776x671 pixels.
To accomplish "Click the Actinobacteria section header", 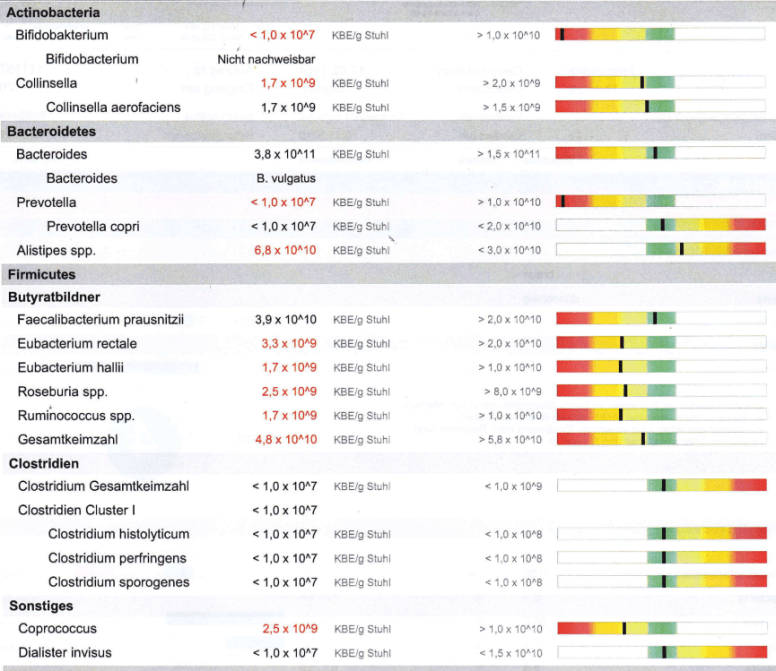I will point(52,12).
